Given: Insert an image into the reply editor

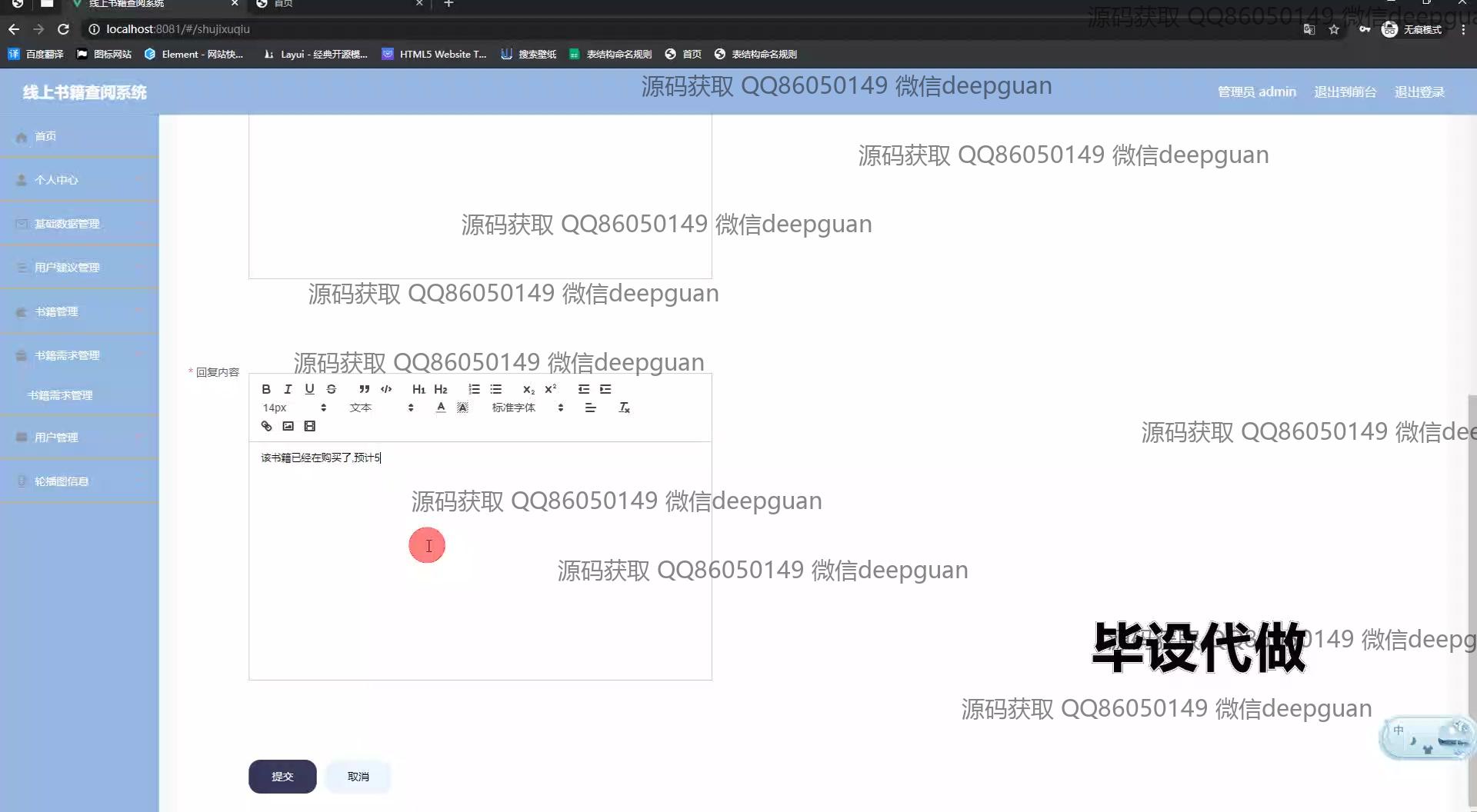Looking at the screenshot, I should click(x=288, y=426).
